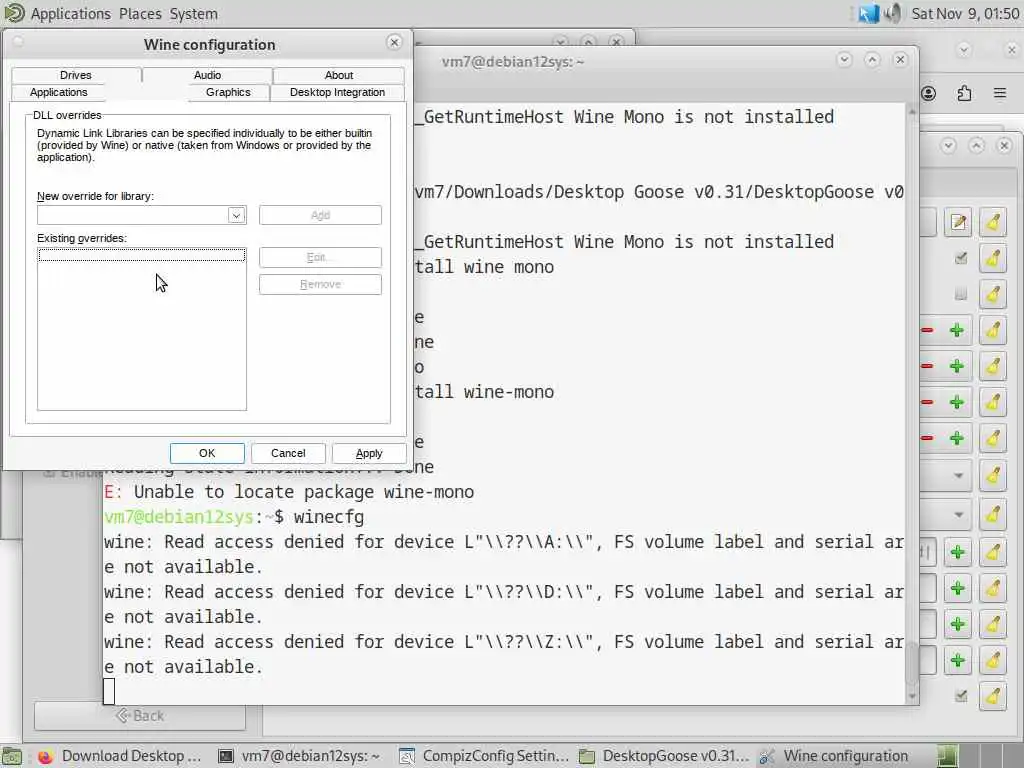Switch to the Audio tab

pos(207,75)
